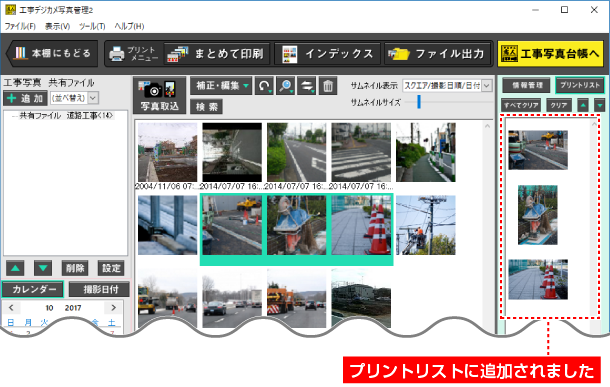Move print list item down

tap(599, 105)
